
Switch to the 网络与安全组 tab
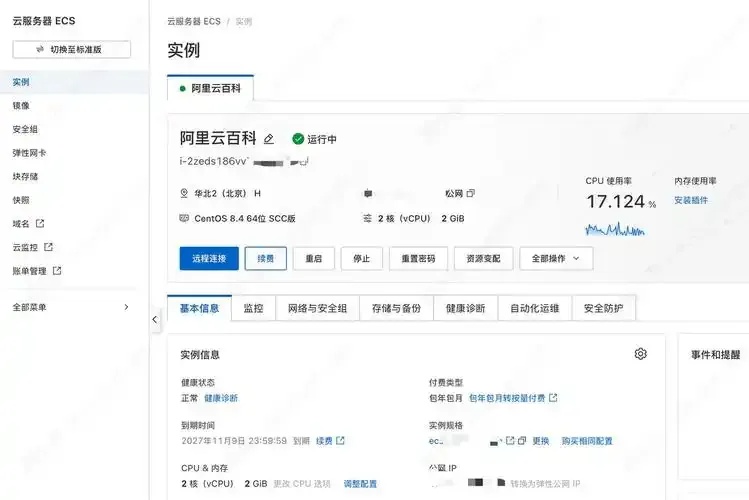[318, 309]
